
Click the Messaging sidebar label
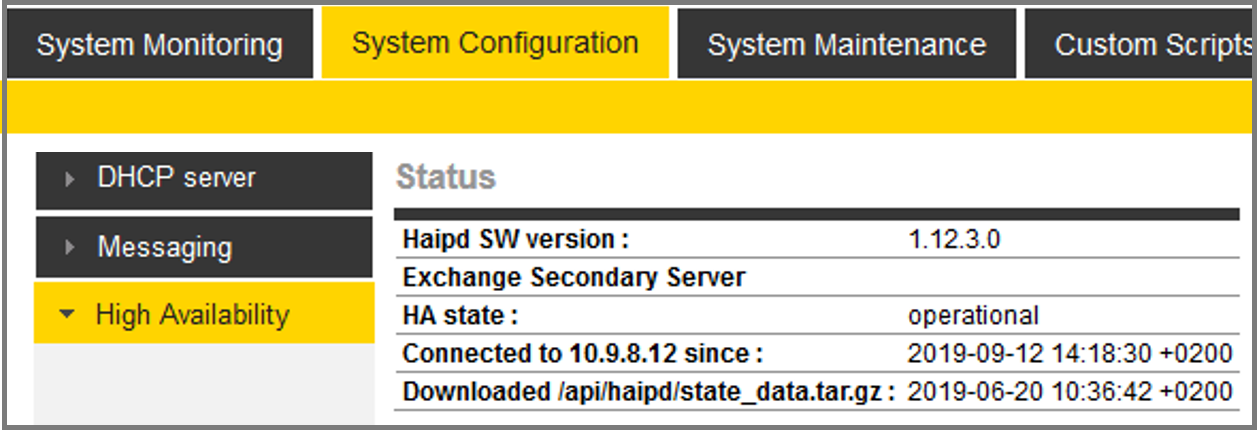point(164,247)
